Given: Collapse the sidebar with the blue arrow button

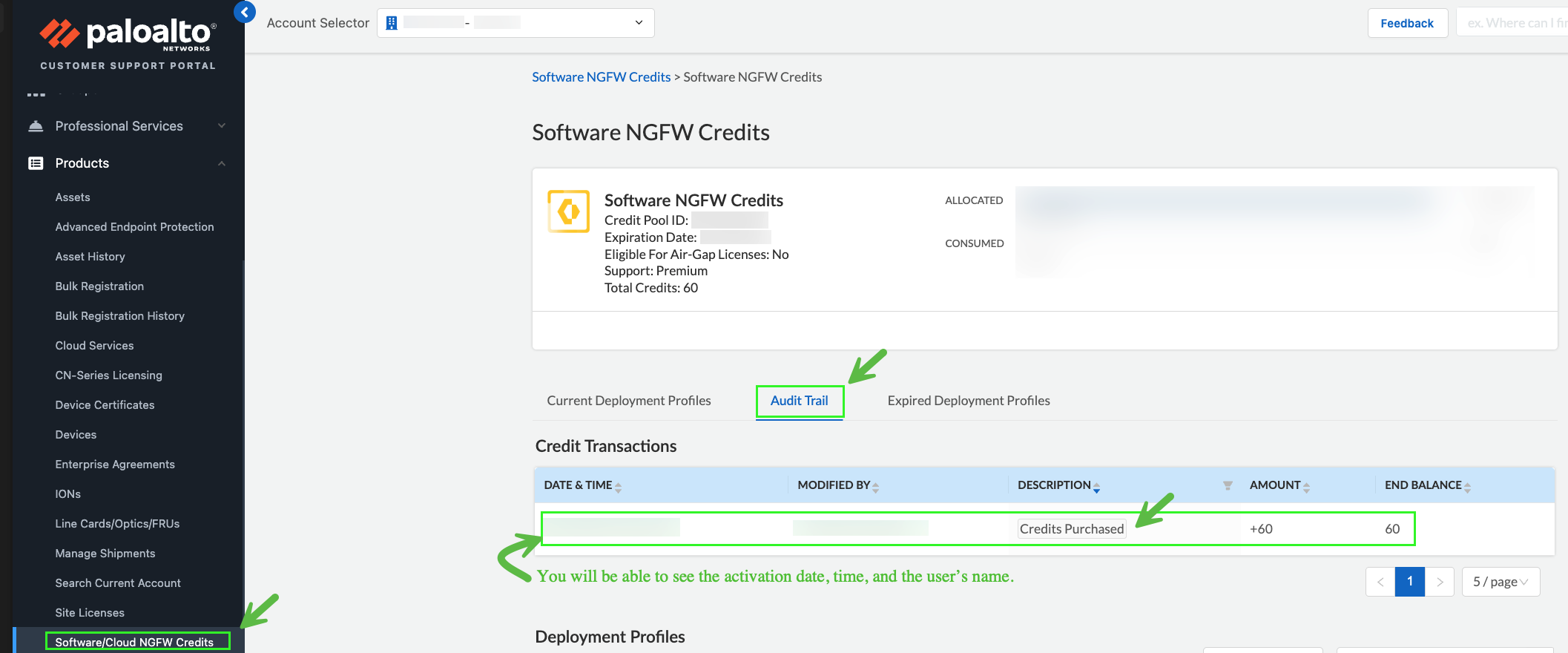Looking at the screenshot, I should [x=244, y=12].
